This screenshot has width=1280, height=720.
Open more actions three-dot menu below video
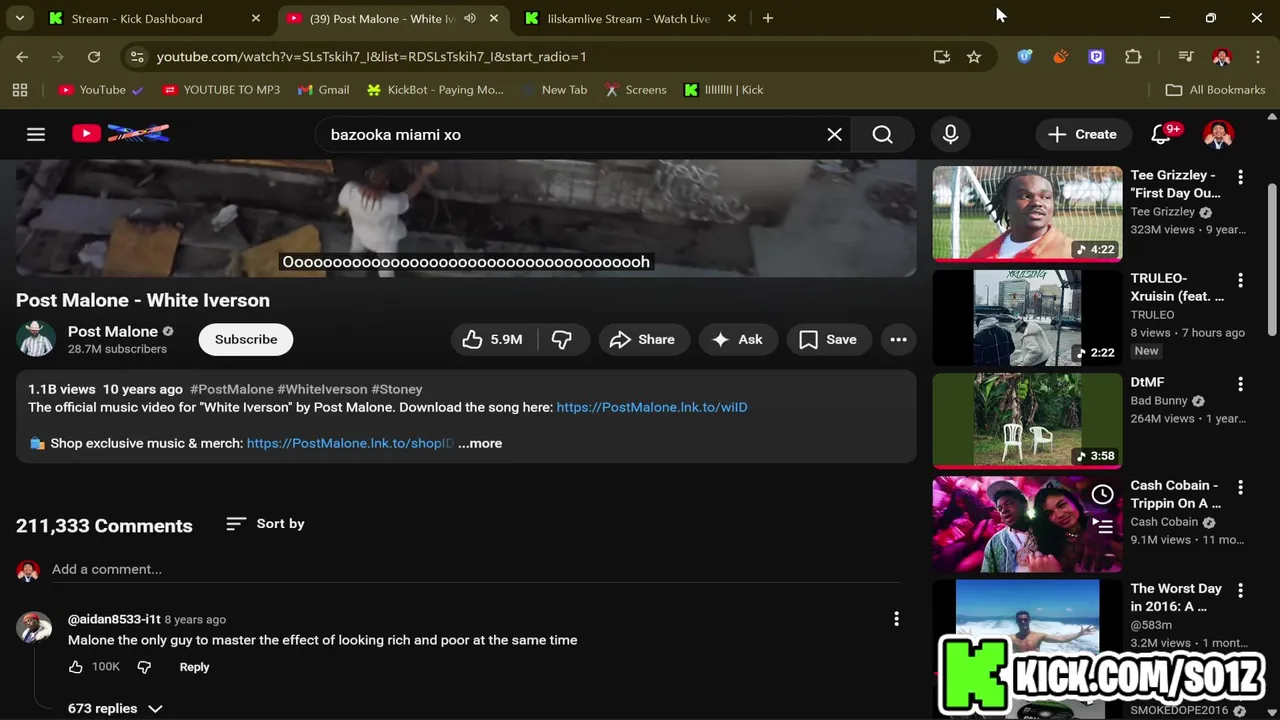(x=898, y=339)
